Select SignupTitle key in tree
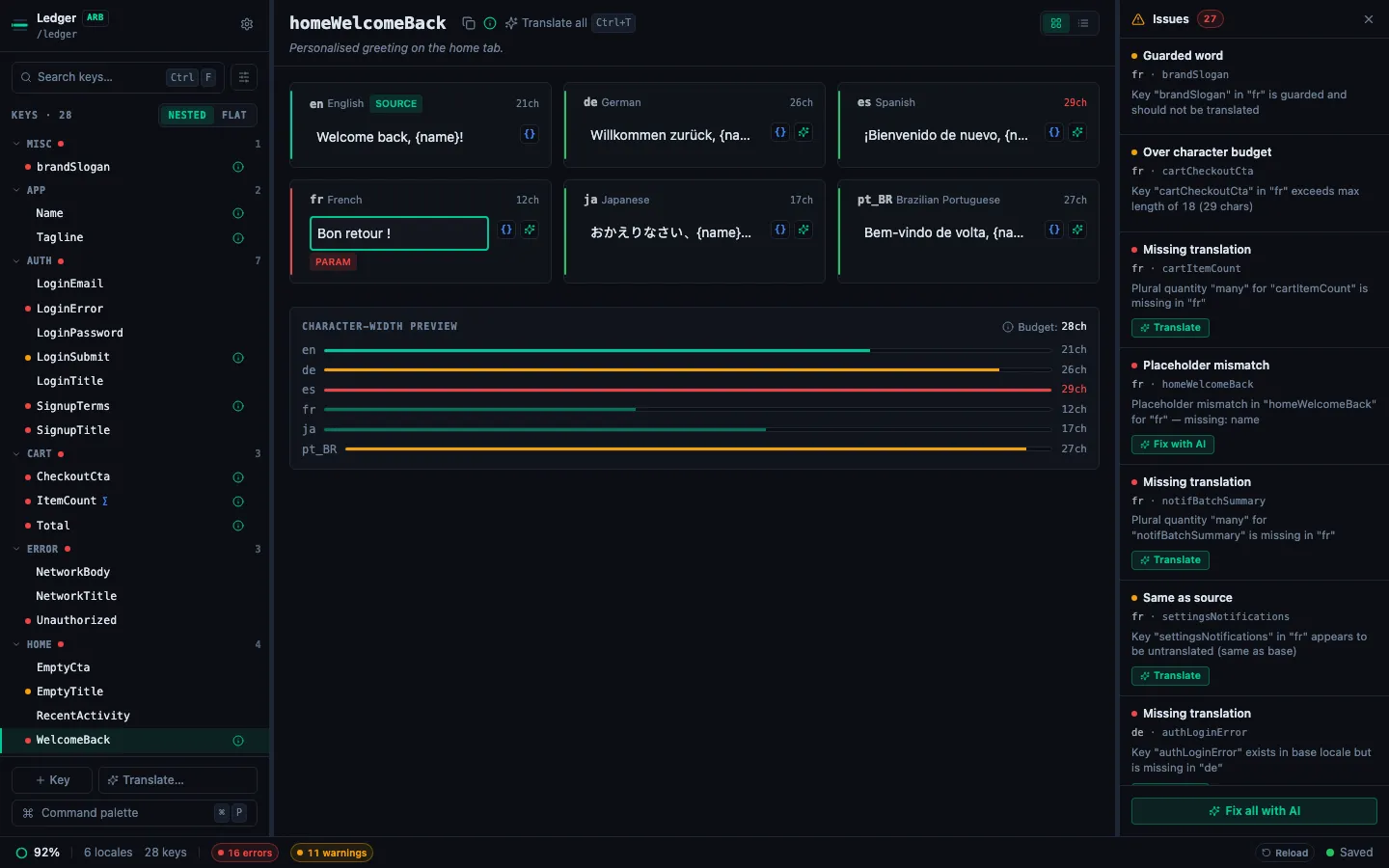The width and height of the screenshot is (1389, 868). coord(73,430)
